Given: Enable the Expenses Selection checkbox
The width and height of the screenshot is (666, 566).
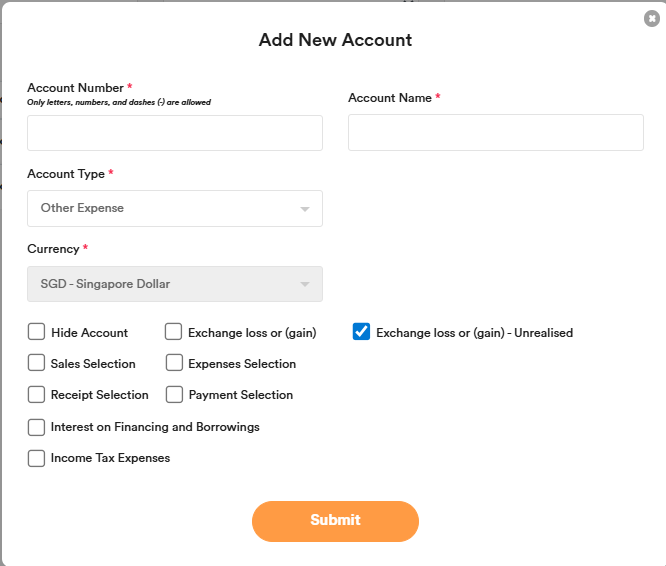Looking at the screenshot, I should pyautogui.click(x=174, y=363).
